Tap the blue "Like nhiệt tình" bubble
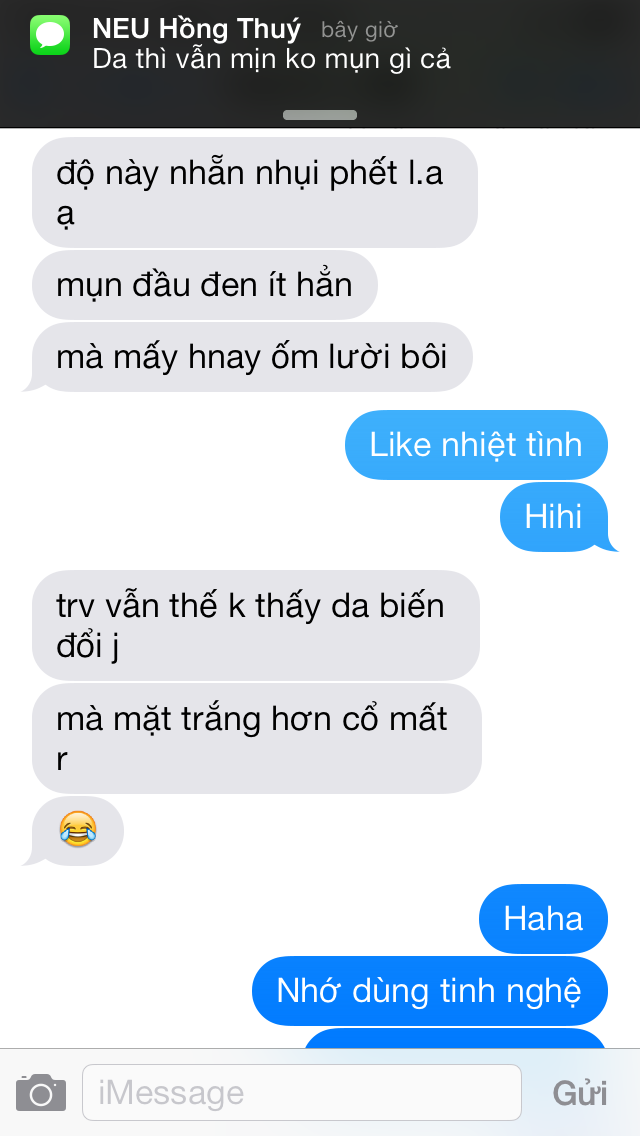The height and width of the screenshot is (1136, 640). [x=476, y=445]
